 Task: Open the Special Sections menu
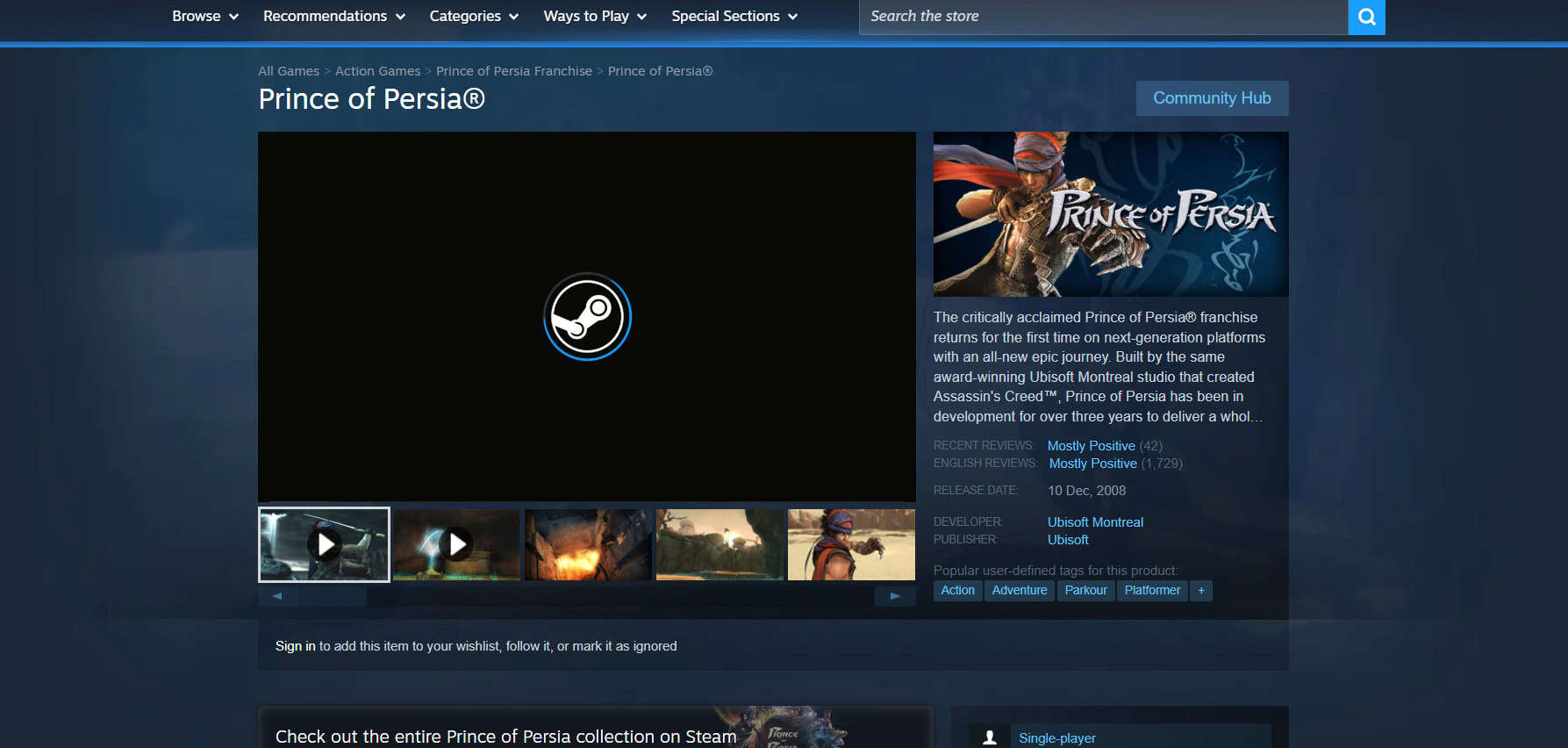pos(734,17)
